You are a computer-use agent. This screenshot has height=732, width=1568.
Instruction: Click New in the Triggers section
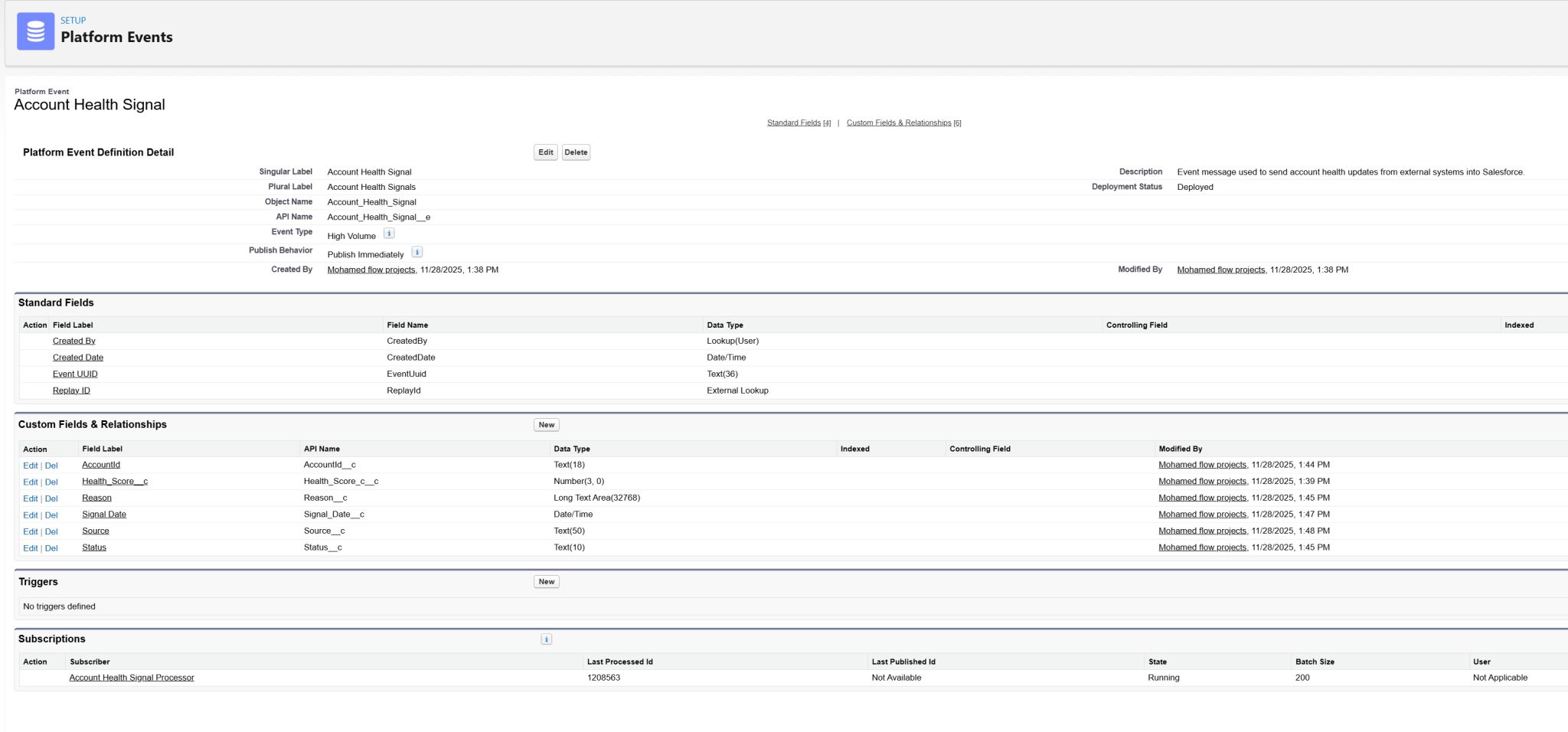point(547,582)
